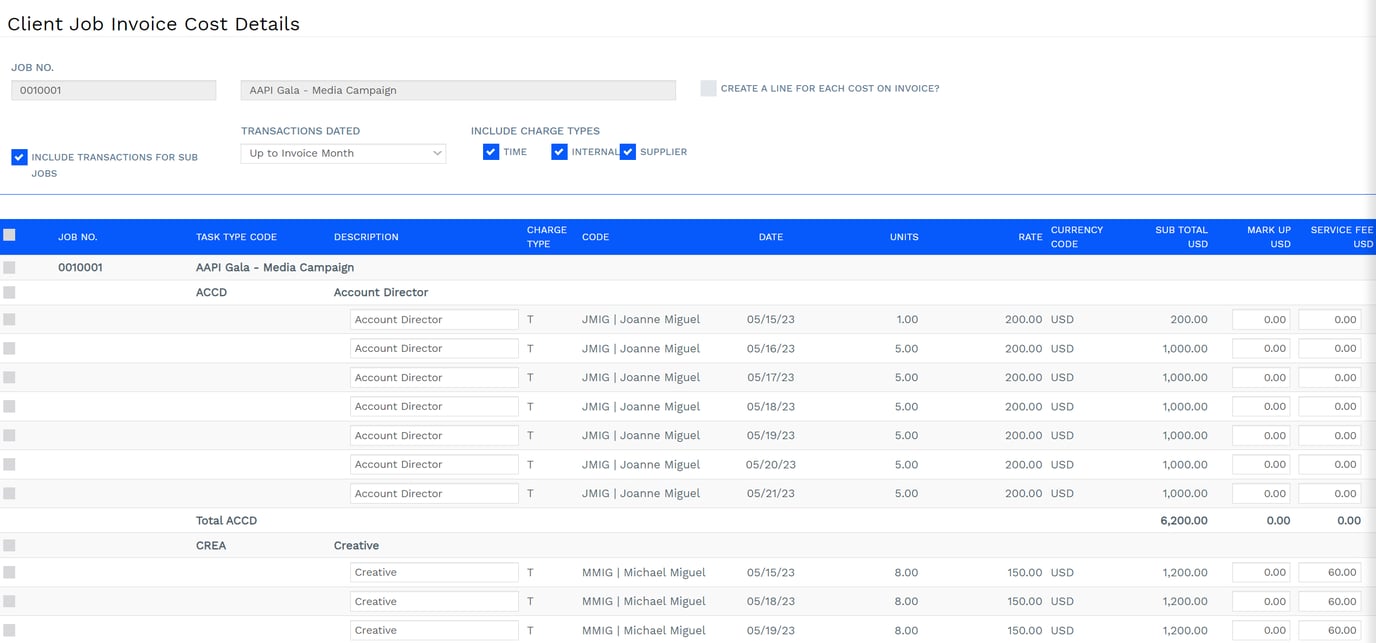Select the CREA Creative group checkbox
Viewport: 1376px width, 643px height.
9,545
